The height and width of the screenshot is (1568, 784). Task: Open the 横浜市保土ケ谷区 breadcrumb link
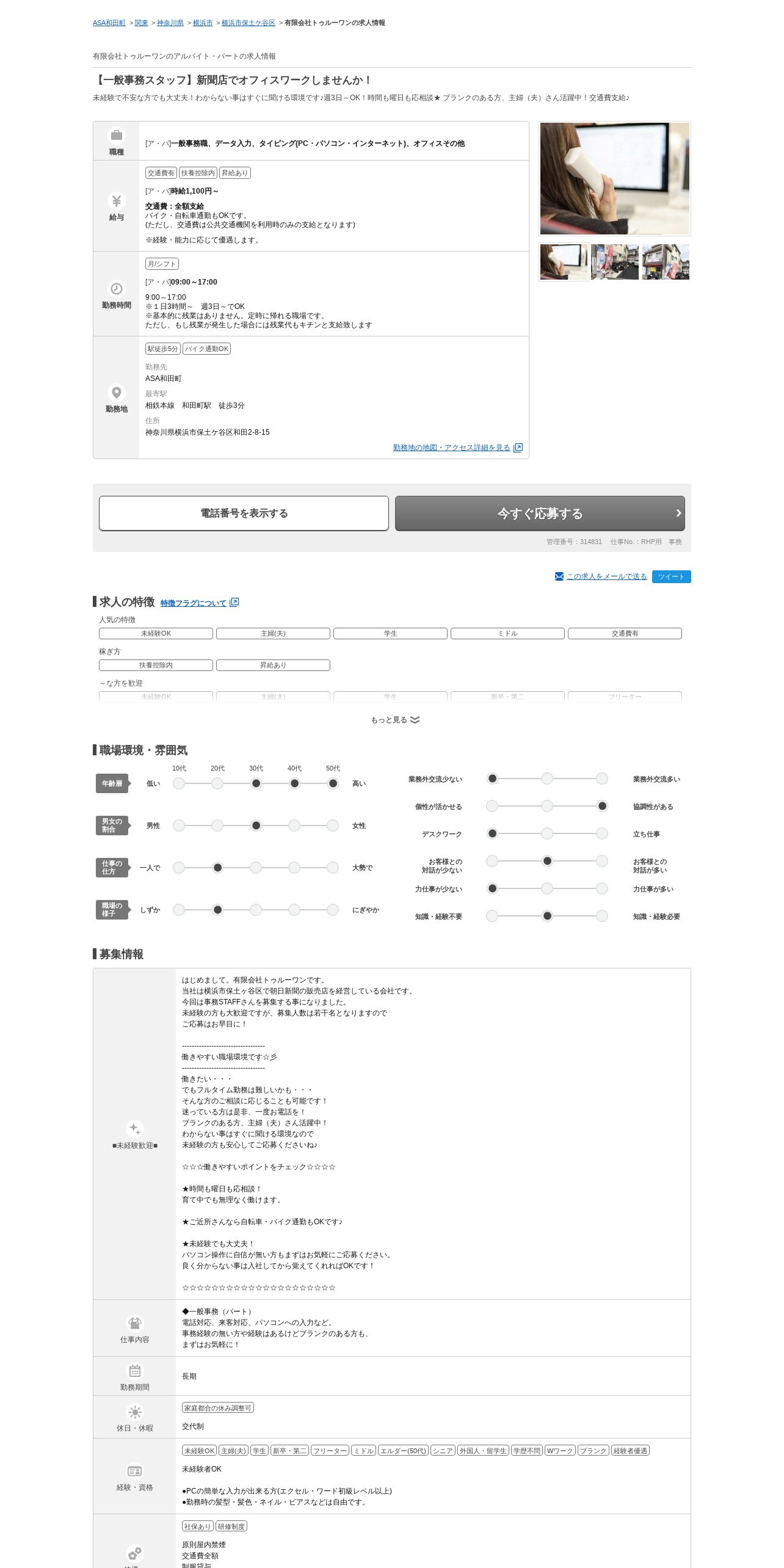pyautogui.click(x=249, y=23)
